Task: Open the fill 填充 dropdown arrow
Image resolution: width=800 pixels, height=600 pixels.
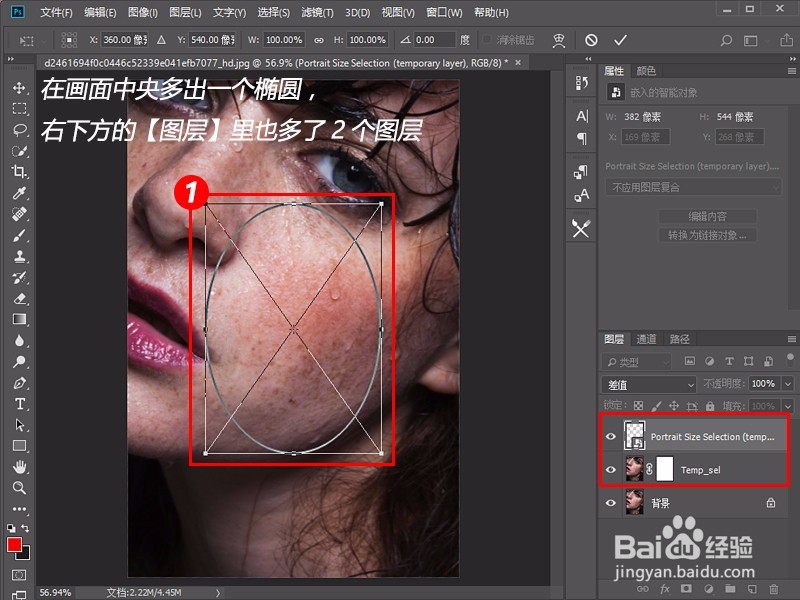Action: coord(788,406)
